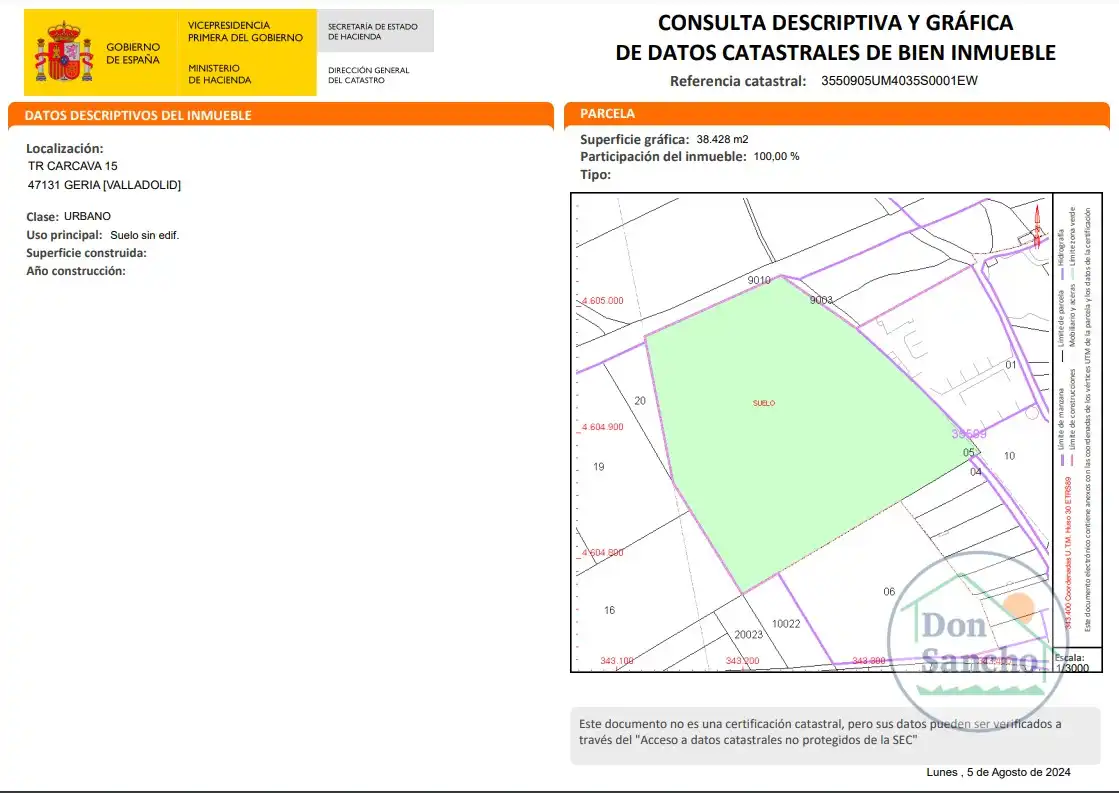The height and width of the screenshot is (793, 1119).
Task: Select the date 'Lunes , 5 de Agosto de 2024'
Action: (998, 772)
